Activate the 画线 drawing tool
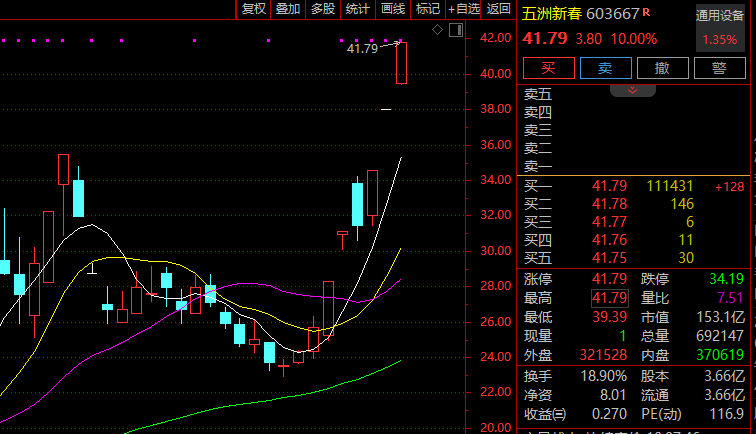 tap(392, 9)
